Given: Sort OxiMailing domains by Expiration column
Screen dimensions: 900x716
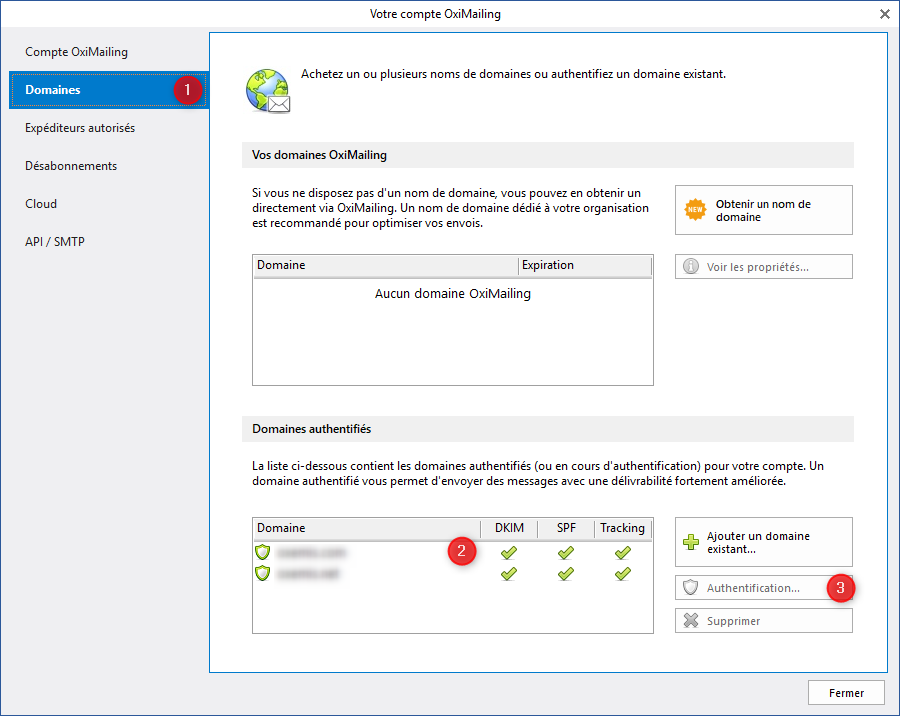Looking at the screenshot, I should (585, 265).
